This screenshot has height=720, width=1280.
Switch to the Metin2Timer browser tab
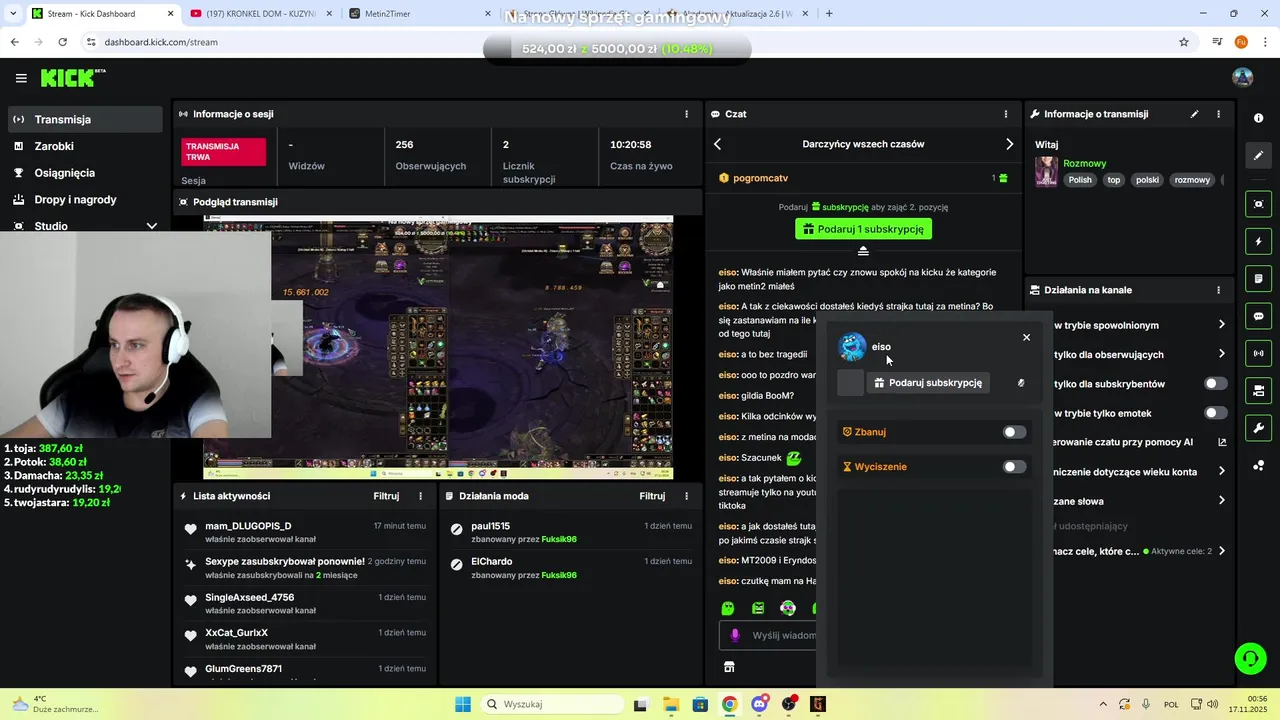click(420, 13)
